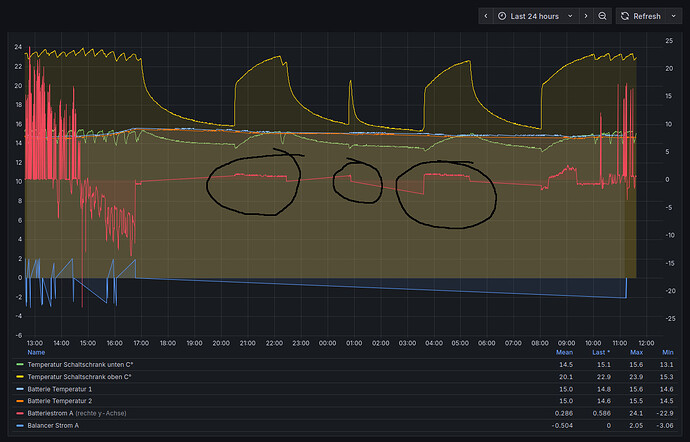The height and width of the screenshot is (442, 690).
Task: Click the 13:00 label on time axis
Action: (35, 343)
